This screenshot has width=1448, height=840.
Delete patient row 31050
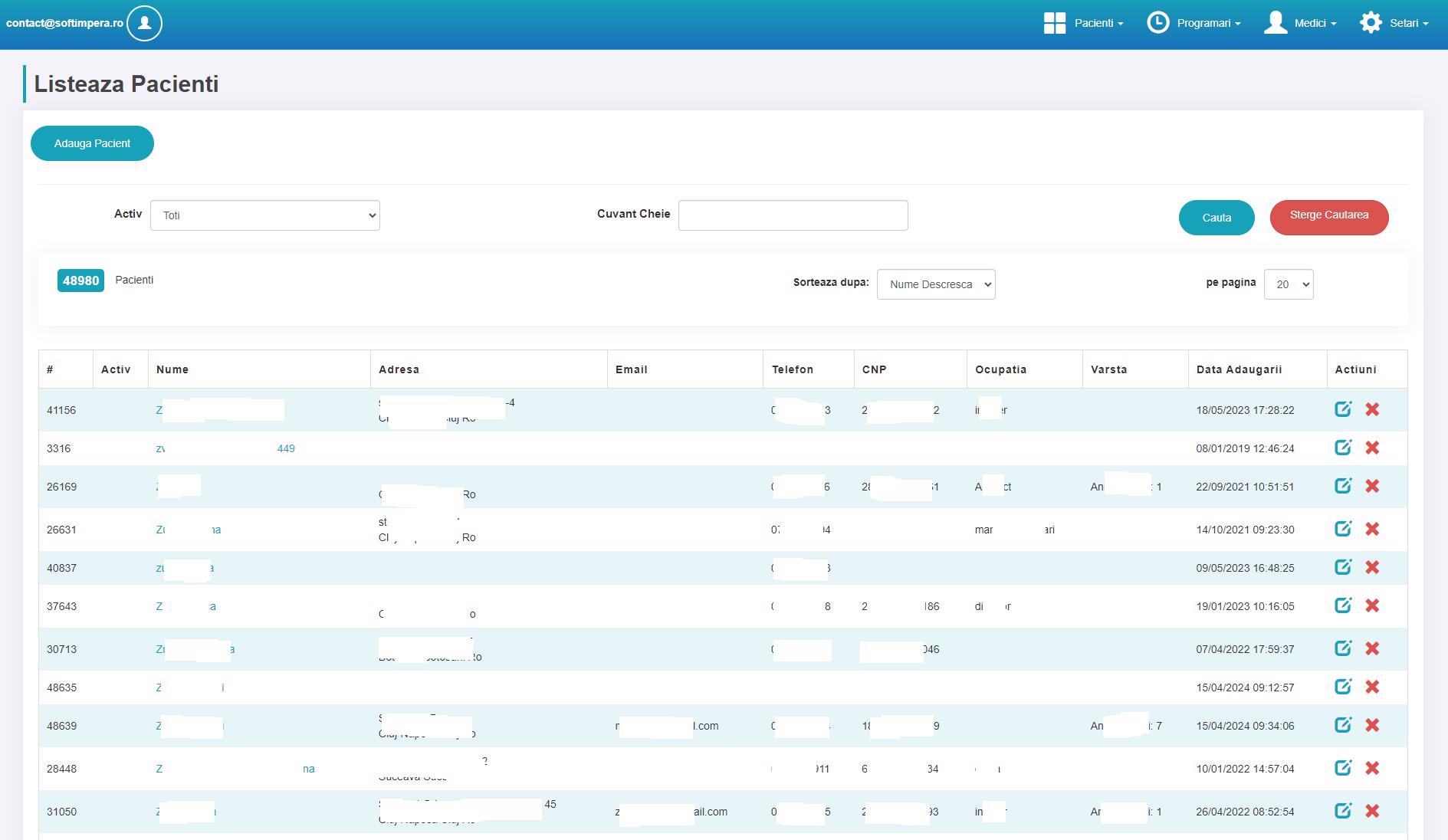point(1372,811)
